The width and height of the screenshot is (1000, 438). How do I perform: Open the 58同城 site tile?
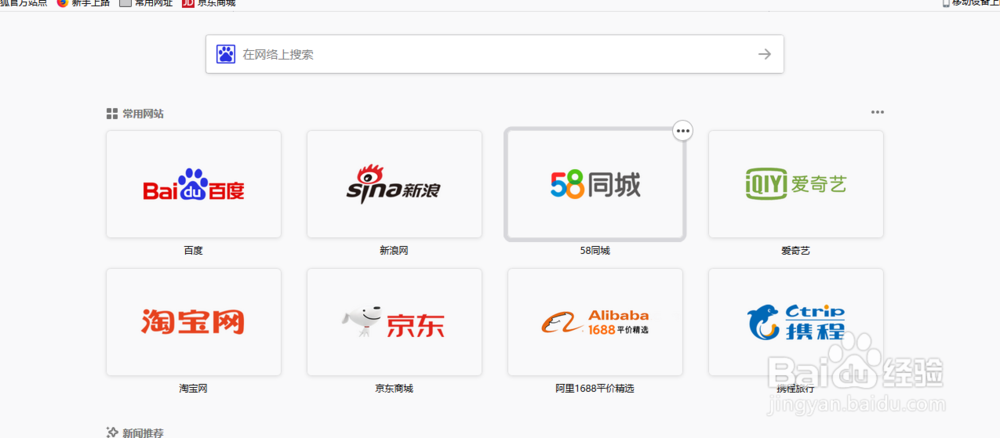[x=595, y=184]
